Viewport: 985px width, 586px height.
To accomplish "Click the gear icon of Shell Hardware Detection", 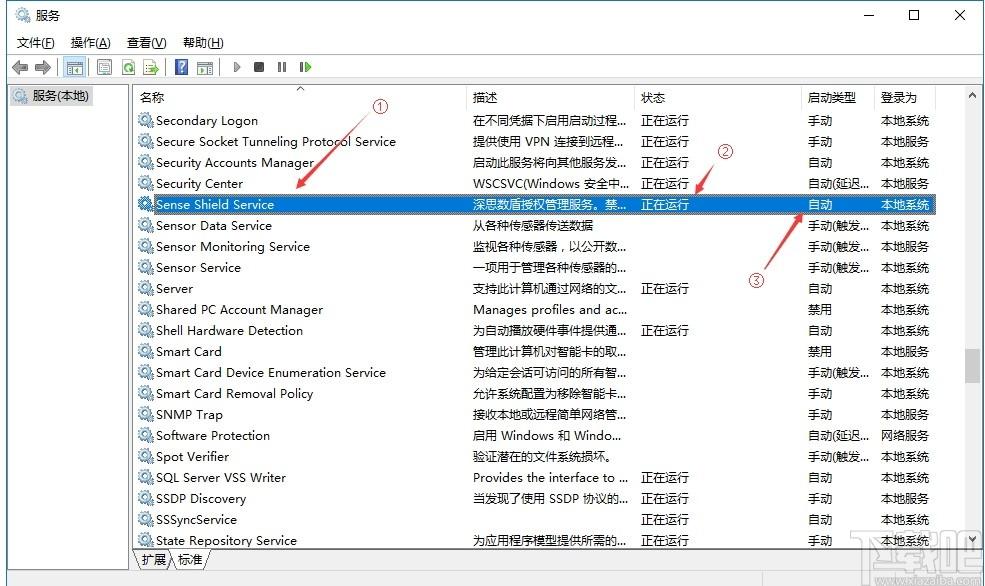I will click(146, 330).
